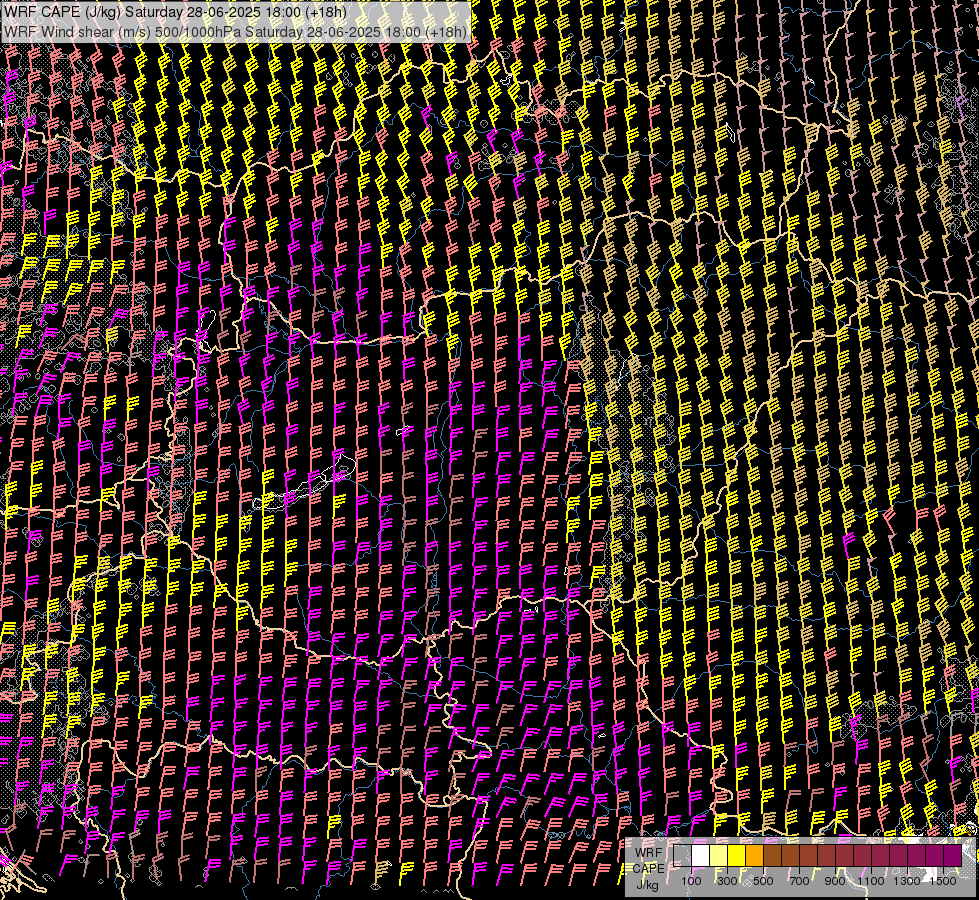Image resolution: width=979 pixels, height=900 pixels.
Task: Click the legend value 1500
Action: pyautogui.click(x=943, y=881)
